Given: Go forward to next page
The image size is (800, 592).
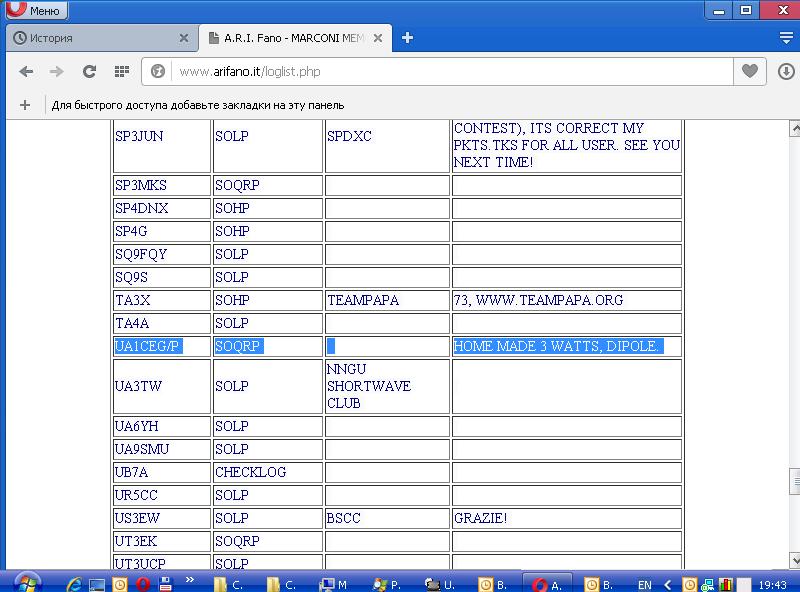Looking at the screenshot, I should pos(57,72).
